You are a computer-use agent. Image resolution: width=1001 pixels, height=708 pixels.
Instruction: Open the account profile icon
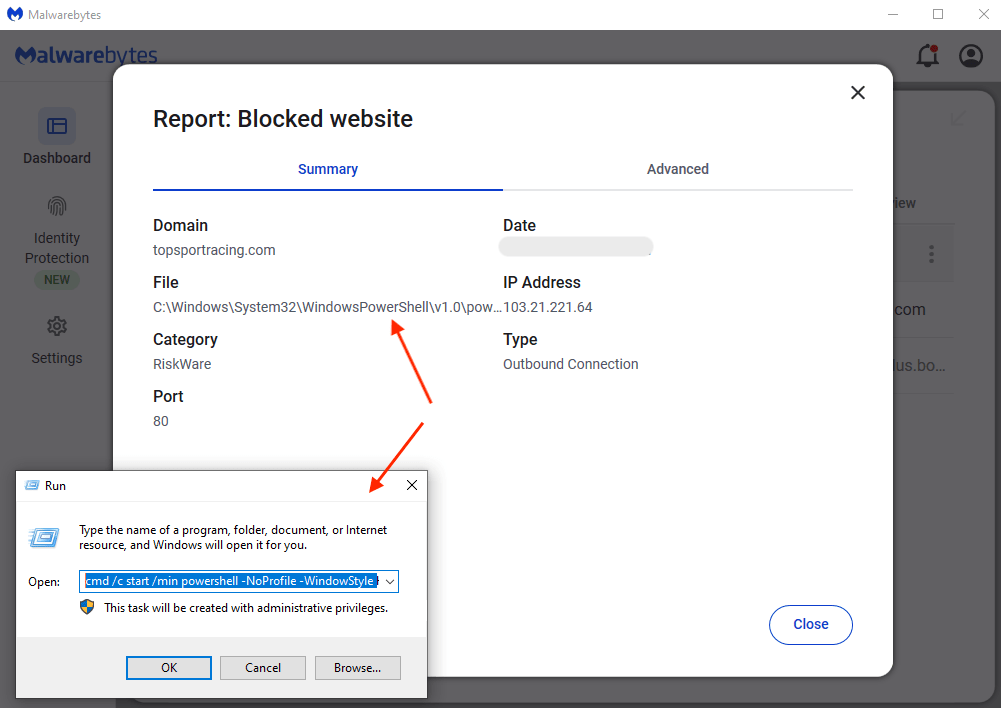971,56
